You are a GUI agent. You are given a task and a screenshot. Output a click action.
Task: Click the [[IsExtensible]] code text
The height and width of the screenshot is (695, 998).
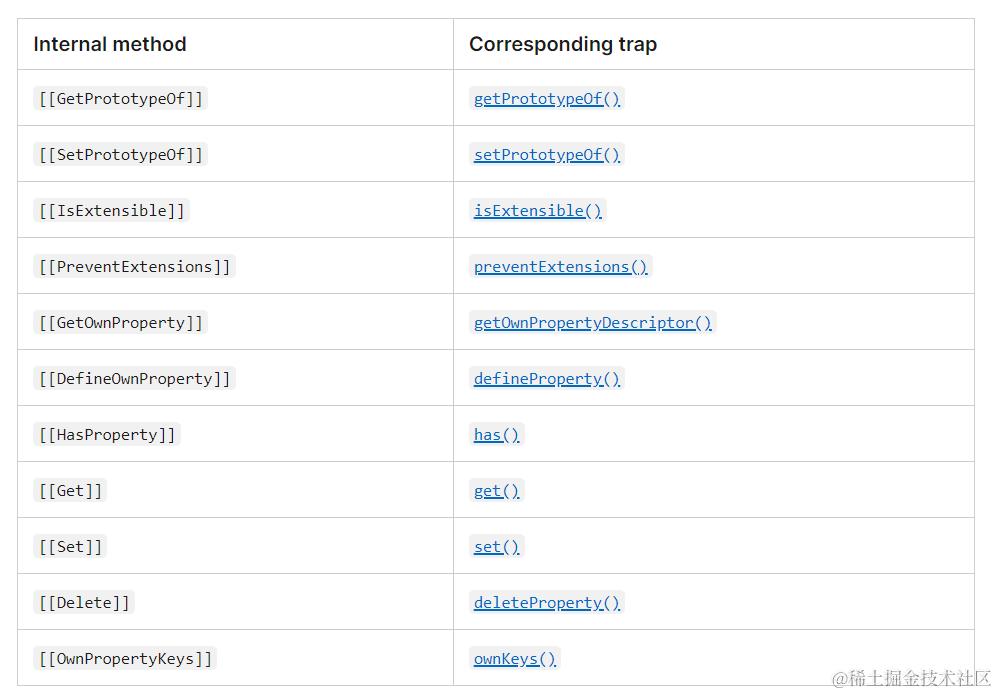click(111, 211)
